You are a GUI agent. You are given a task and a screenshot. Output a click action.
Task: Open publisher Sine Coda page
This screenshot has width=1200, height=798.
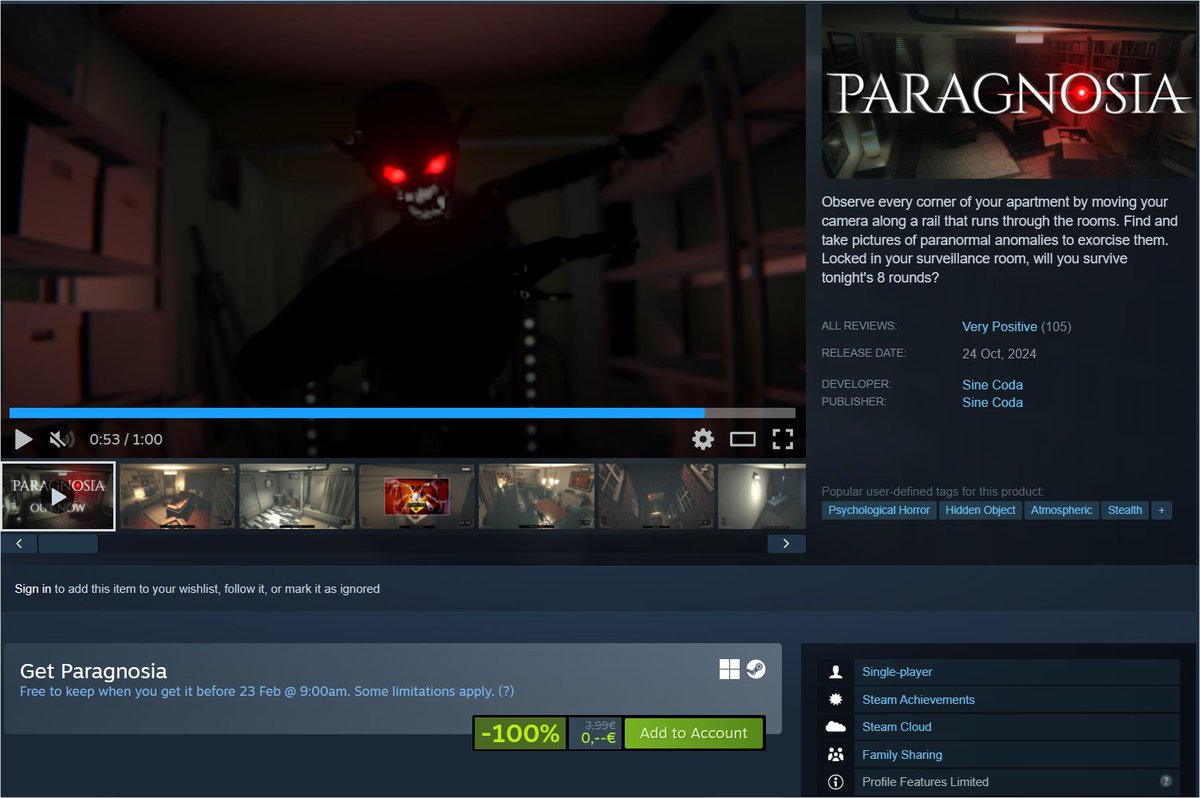tap(992, 403)
